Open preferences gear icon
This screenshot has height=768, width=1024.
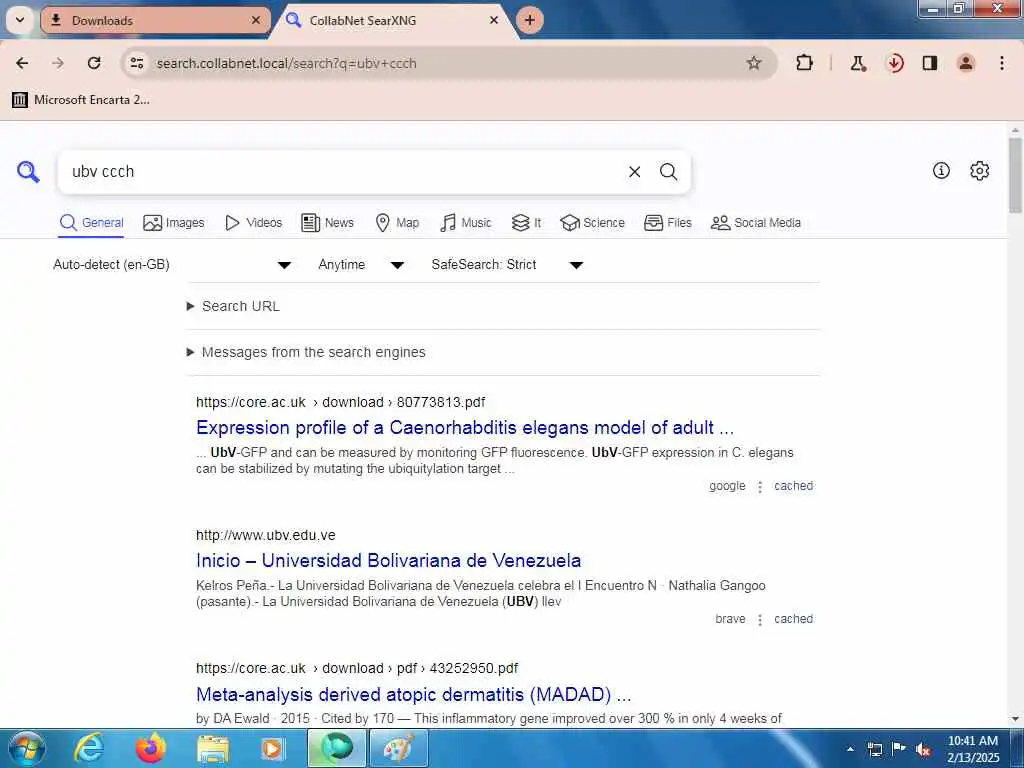[979, 170]
